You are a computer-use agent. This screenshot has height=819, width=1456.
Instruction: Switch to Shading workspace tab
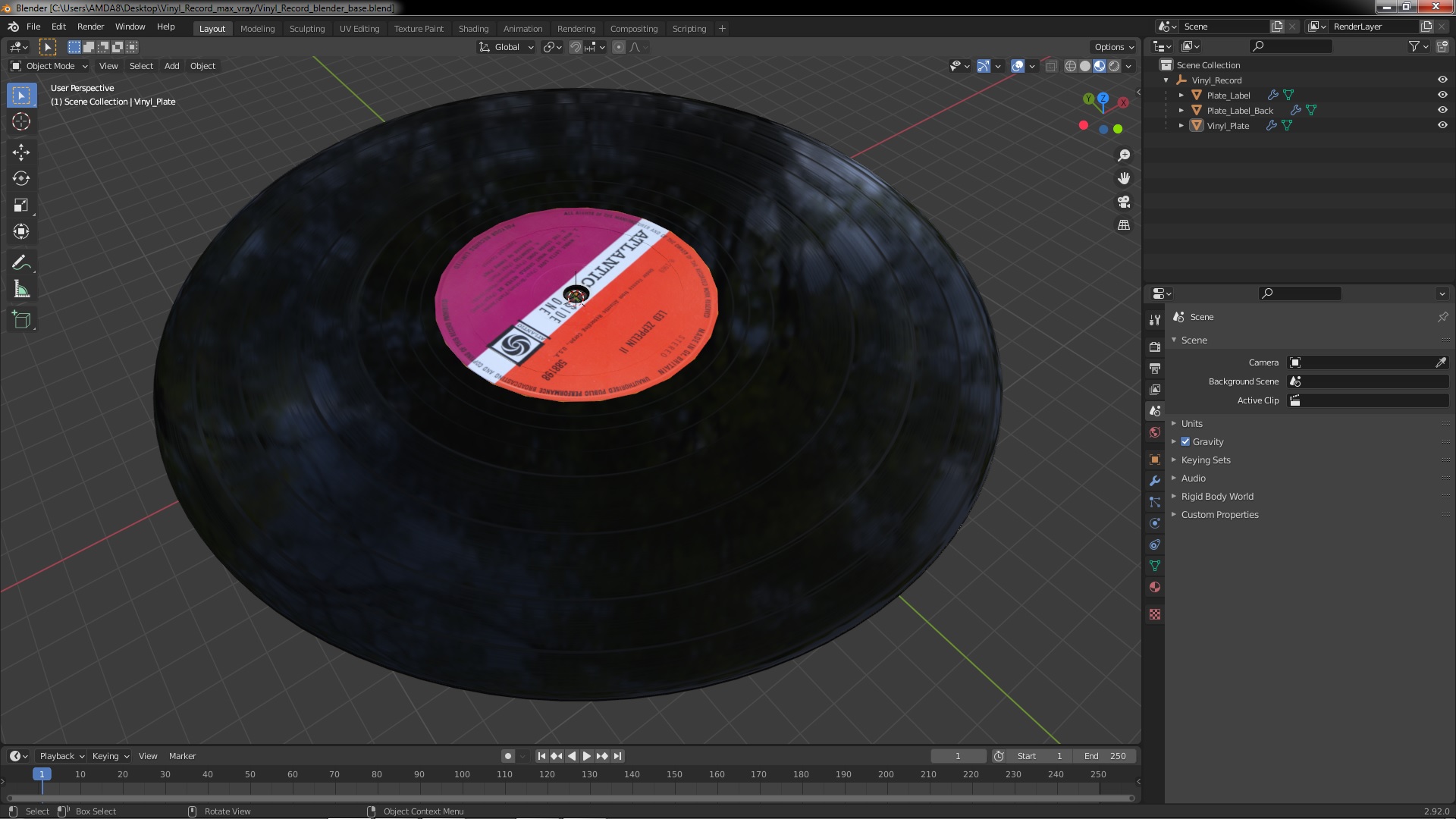473,29
